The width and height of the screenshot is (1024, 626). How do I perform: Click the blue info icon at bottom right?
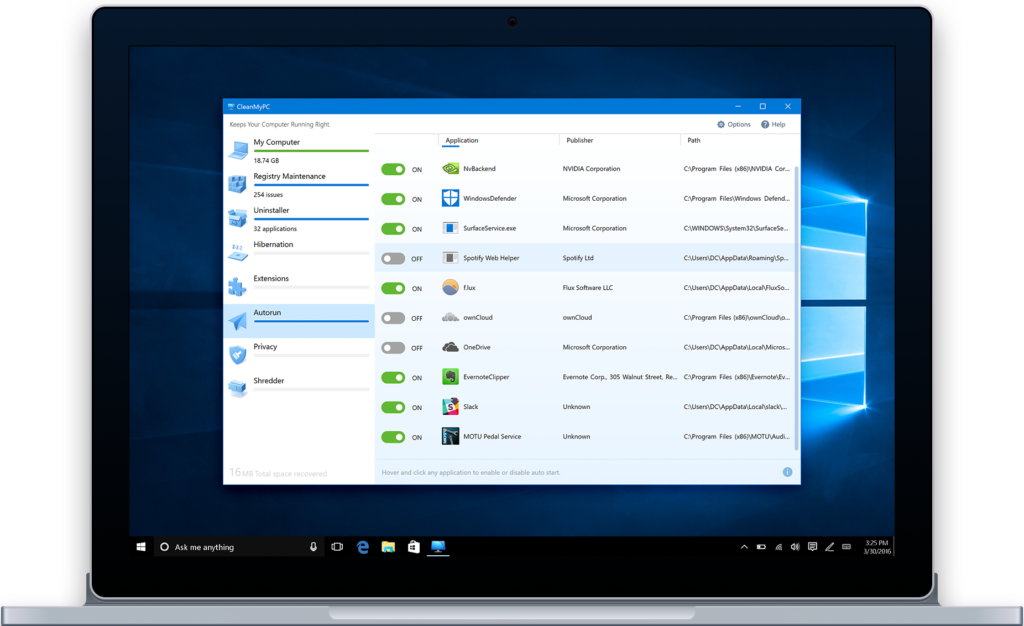tap(788, 472)
